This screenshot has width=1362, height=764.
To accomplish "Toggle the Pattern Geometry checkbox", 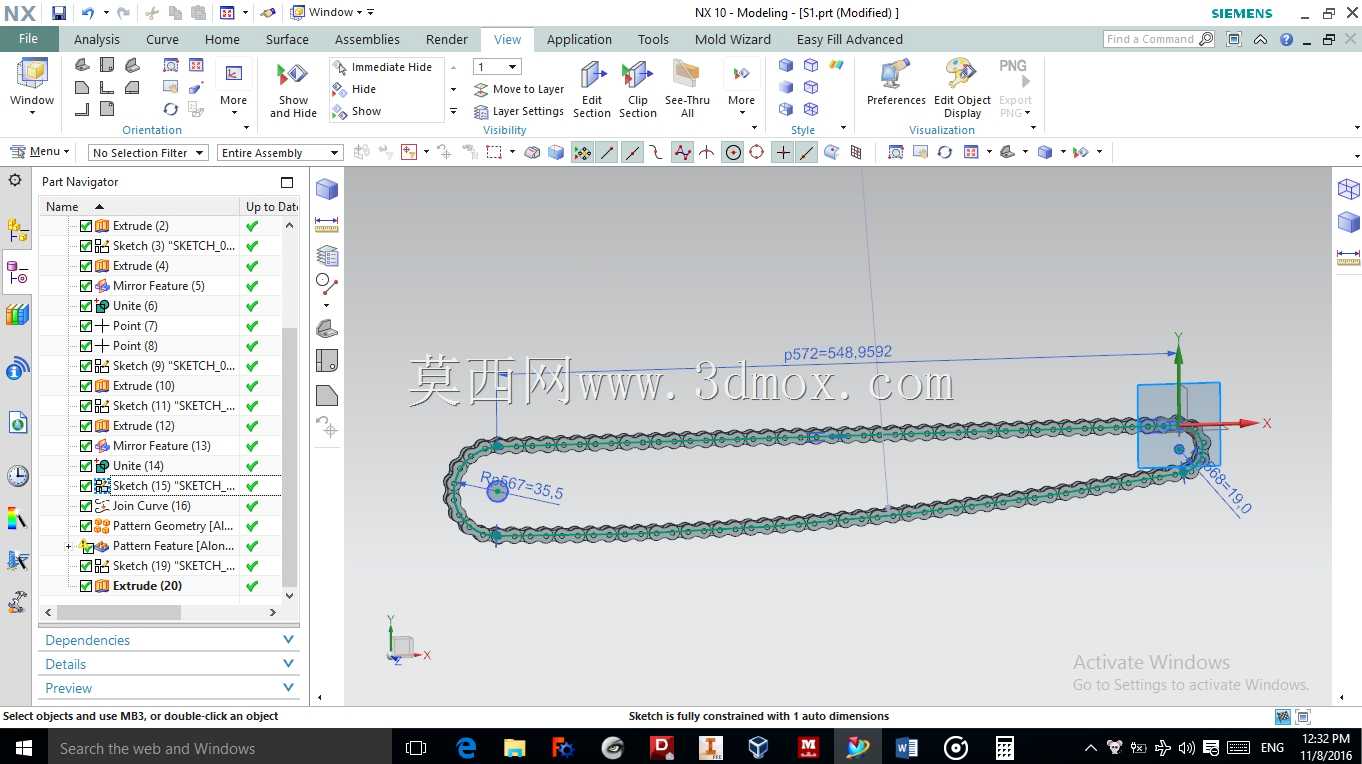I will point(86,526).
